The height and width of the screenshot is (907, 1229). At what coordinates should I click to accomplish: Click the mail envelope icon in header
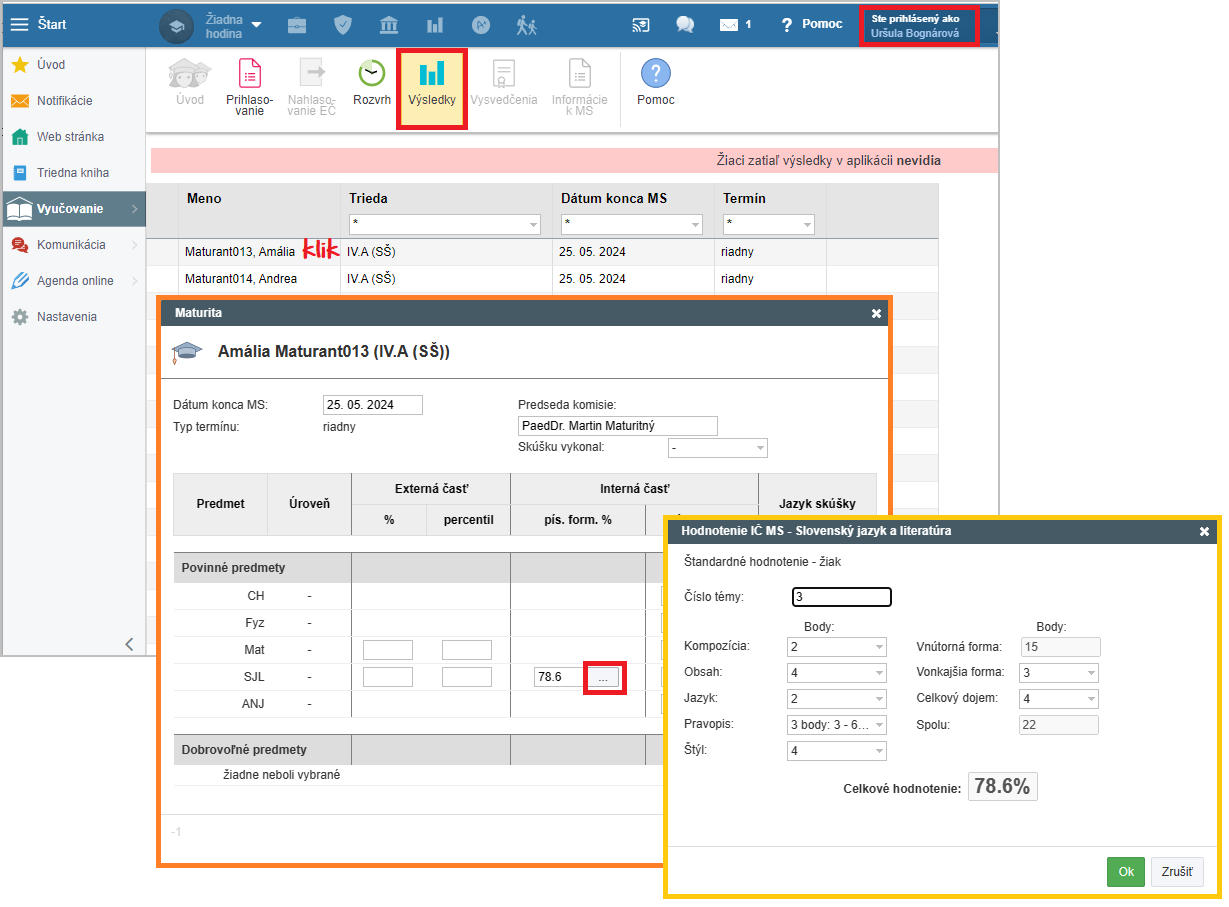pos(729,25)
